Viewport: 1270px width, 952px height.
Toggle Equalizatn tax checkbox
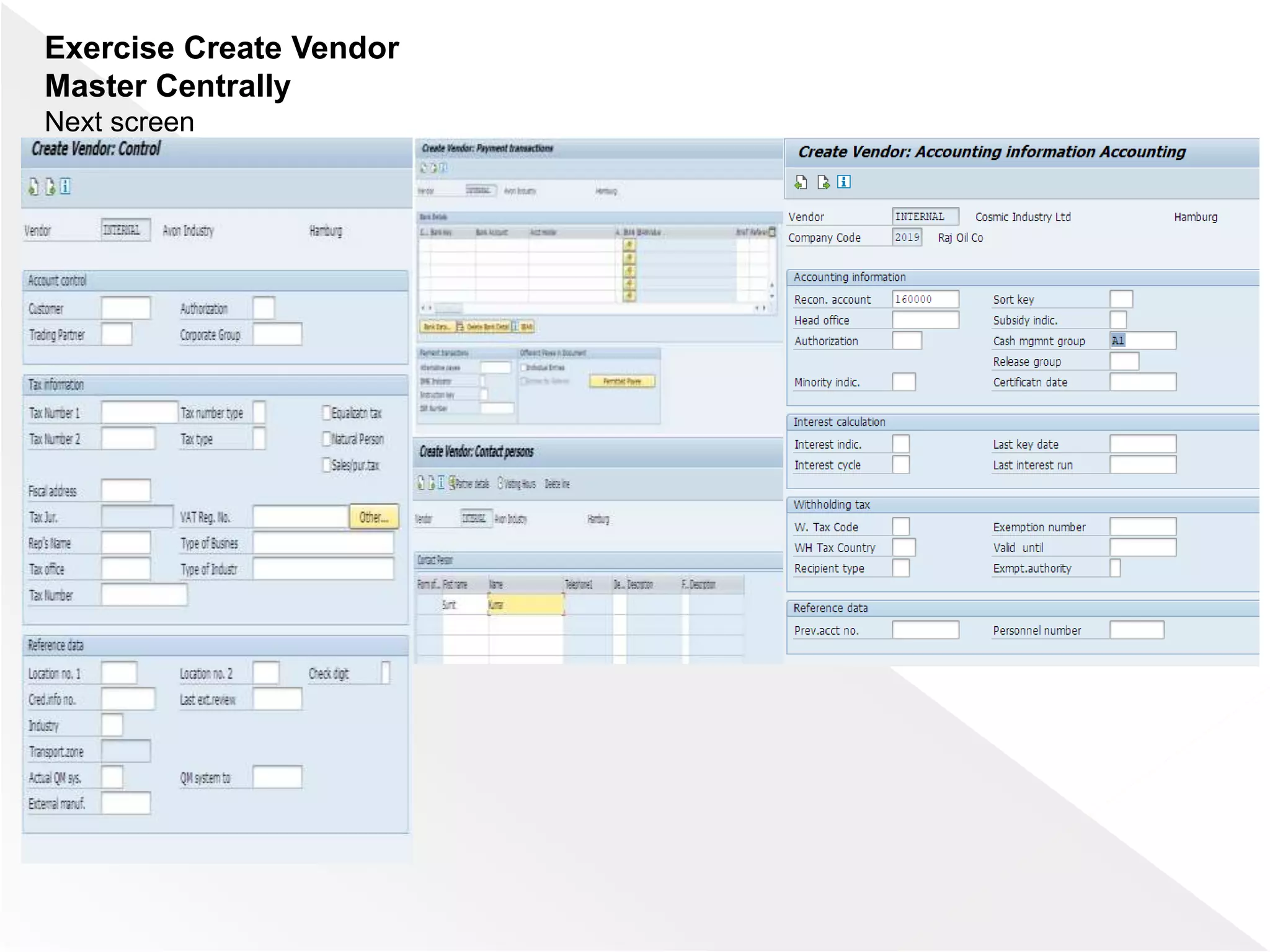(x=327, y=413)
